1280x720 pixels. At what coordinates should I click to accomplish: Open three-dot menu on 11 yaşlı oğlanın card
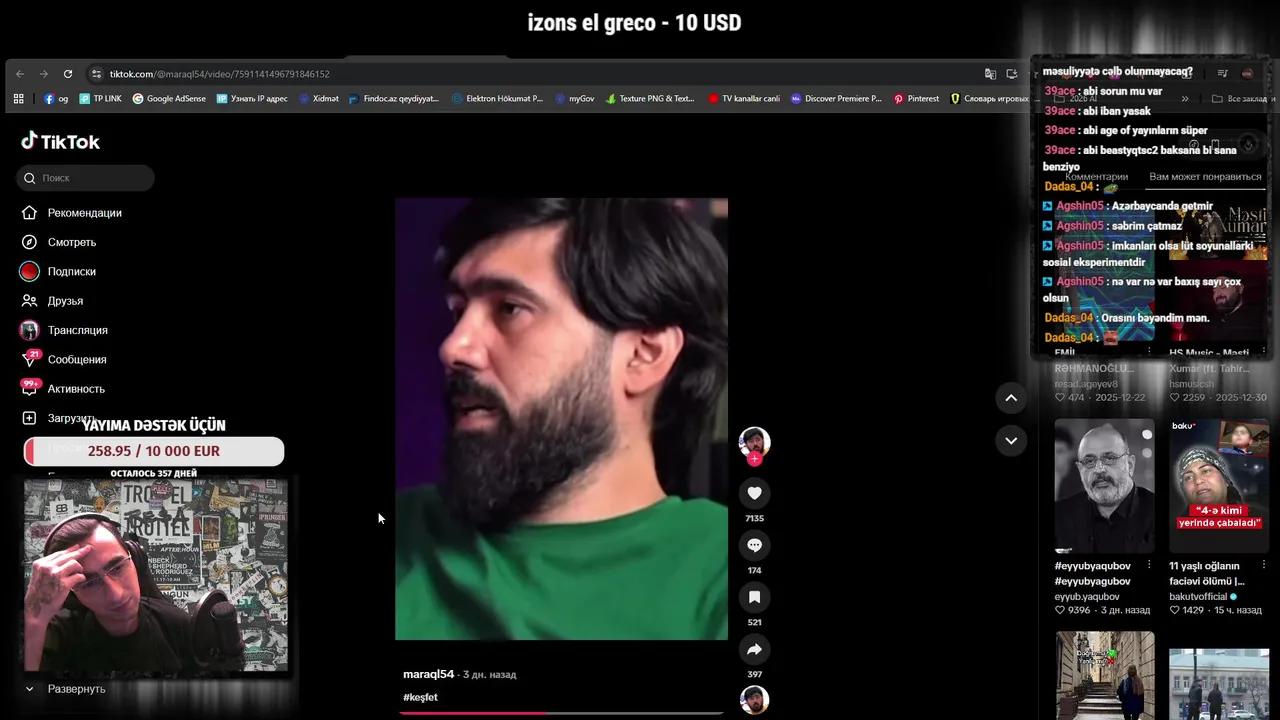1263,566
